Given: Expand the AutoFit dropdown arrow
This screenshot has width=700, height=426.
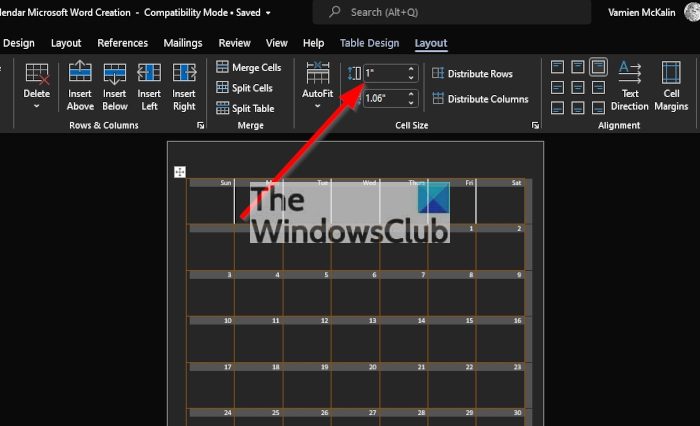Looking at the screenshot, I should click(x=317, y=106).
